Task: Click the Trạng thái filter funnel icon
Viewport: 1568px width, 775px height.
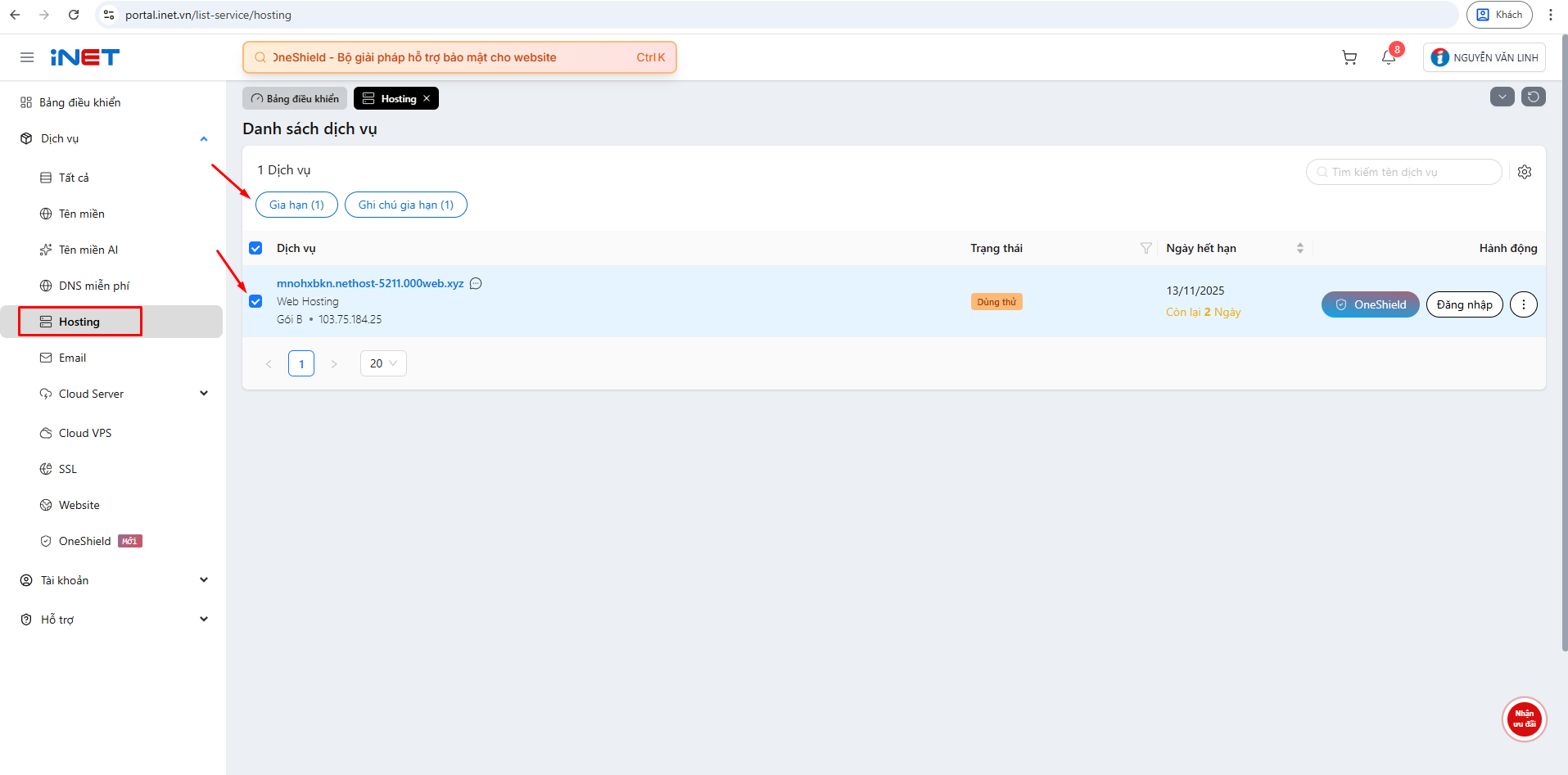Action: pyautogui.click(x=1146, y=248)
